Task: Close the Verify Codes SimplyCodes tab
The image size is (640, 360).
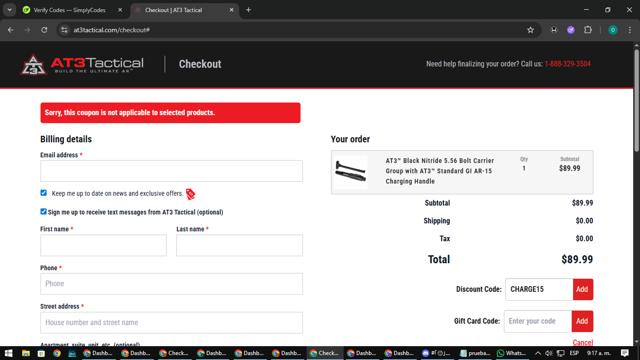Action: click(120, 10)
